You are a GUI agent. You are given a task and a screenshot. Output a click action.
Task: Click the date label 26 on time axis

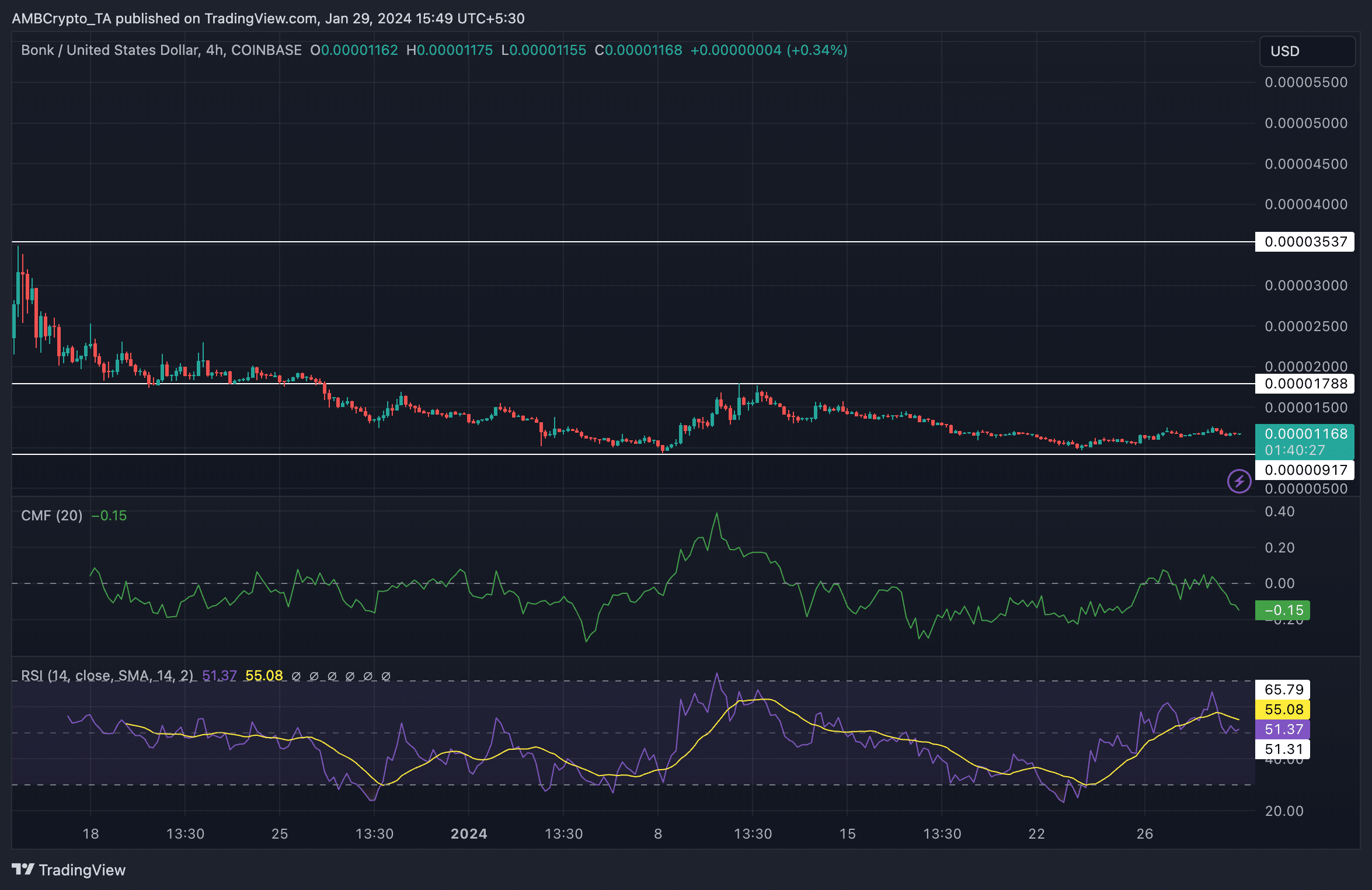(x=1145, y=834)
